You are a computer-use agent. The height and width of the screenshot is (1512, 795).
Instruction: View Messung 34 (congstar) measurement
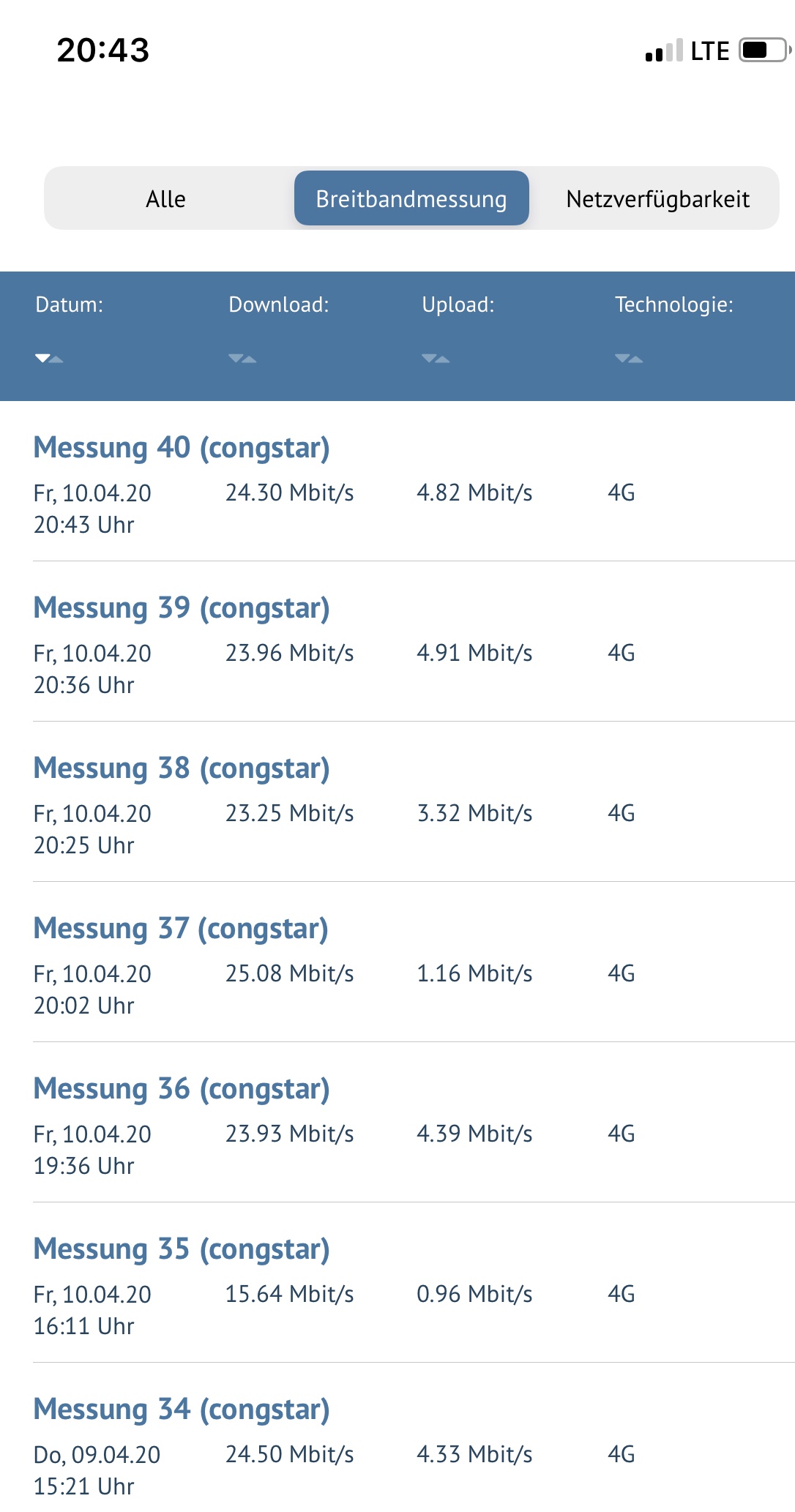tap(182, 1410)
